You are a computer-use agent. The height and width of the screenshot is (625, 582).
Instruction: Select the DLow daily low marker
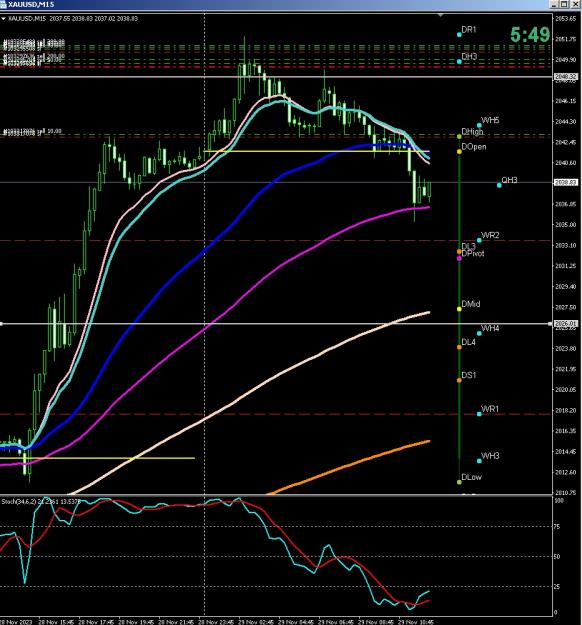pyautogui.click(x=459, y=482)
